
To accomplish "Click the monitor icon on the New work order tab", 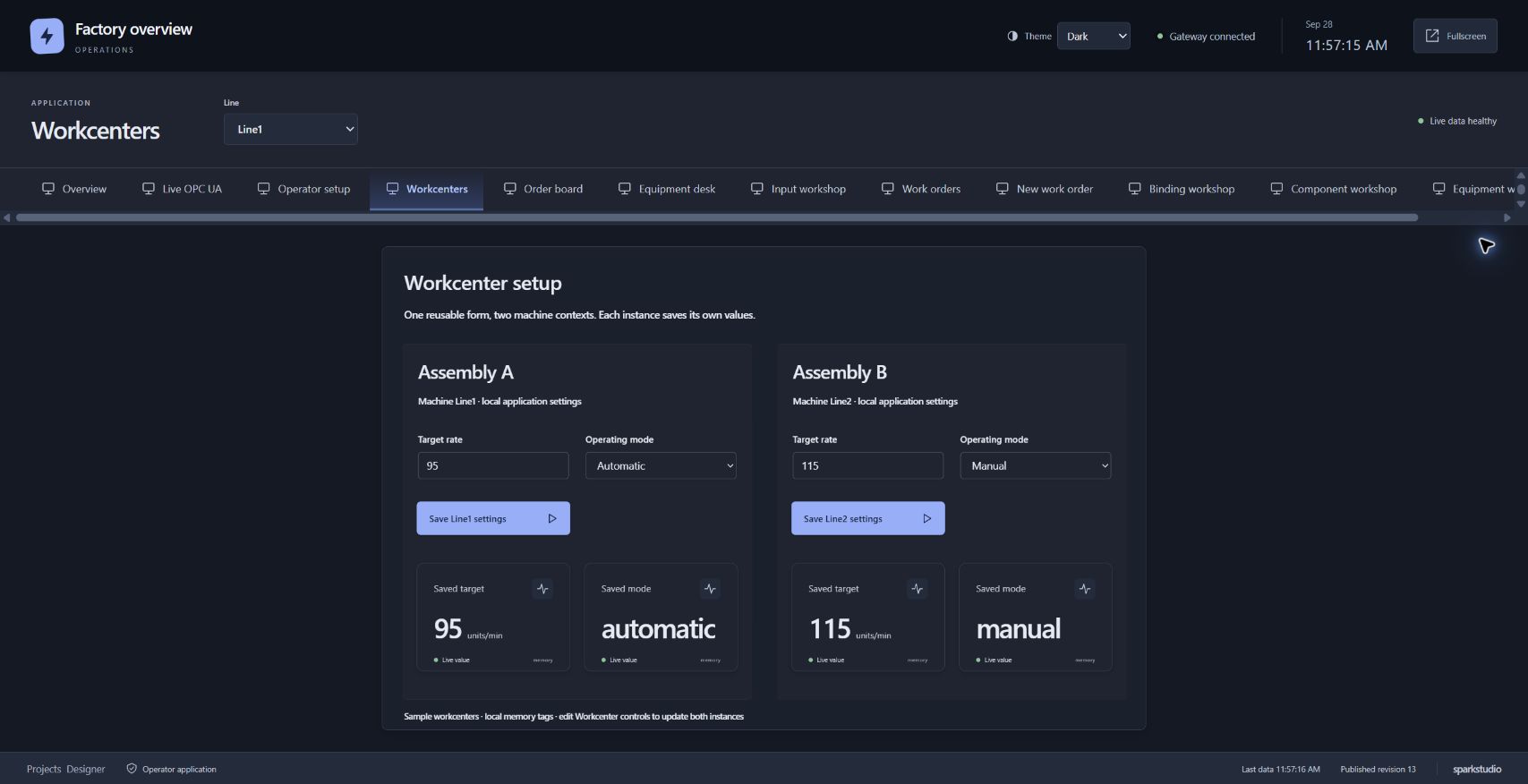I will [x=1003, y=189].
